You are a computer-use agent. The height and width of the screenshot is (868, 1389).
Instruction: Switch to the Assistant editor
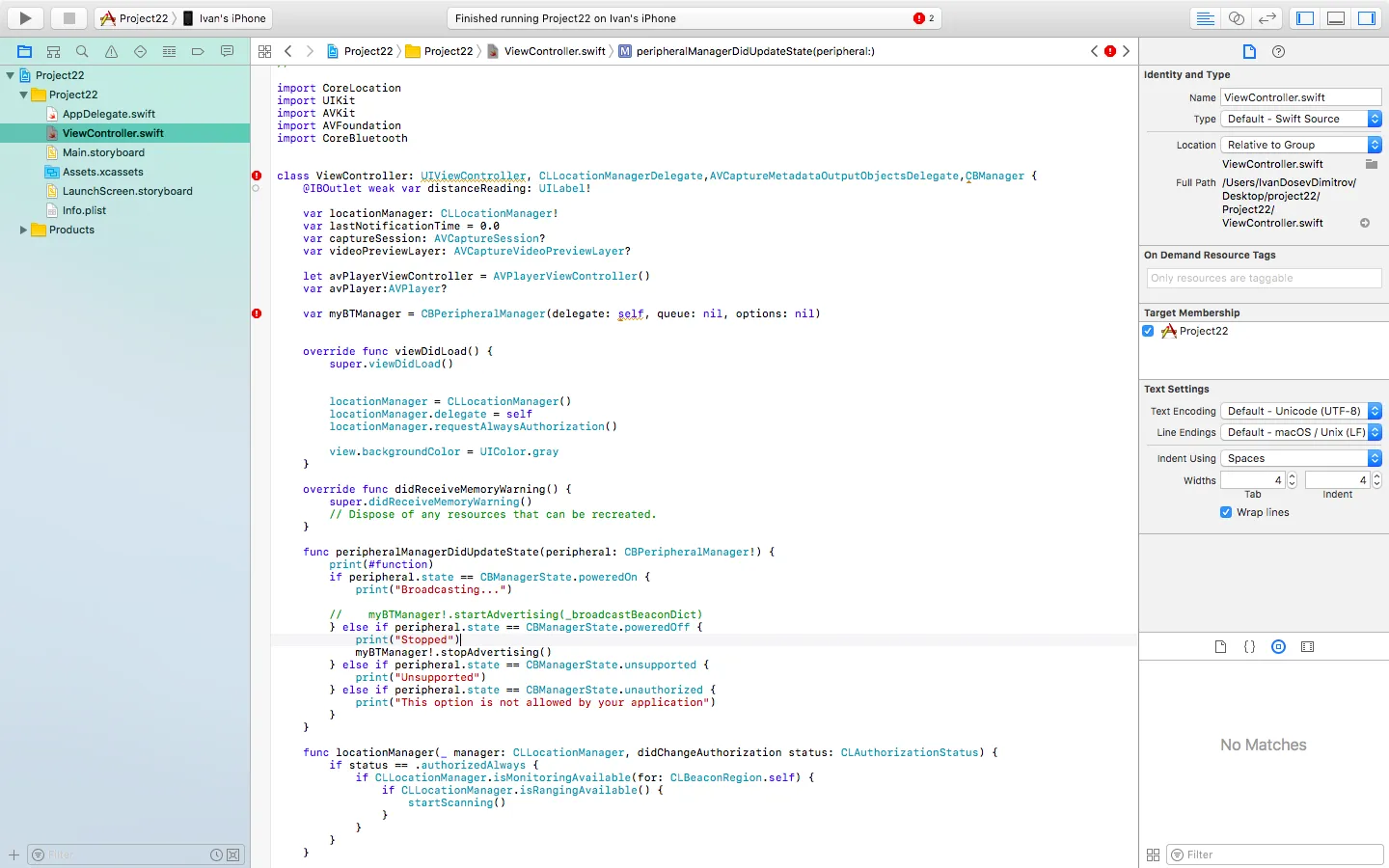click(1236, 18)
